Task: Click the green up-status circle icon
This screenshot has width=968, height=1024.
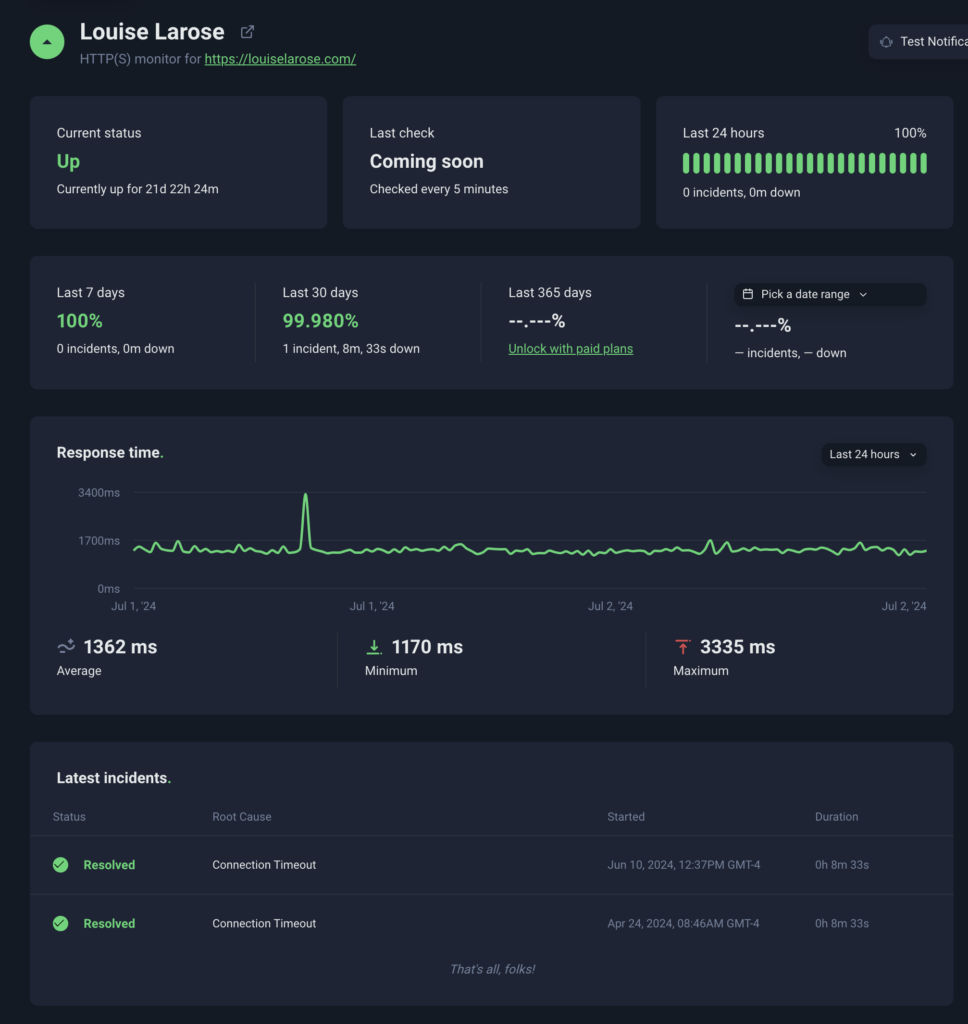Action: click(x=47, y=42)
